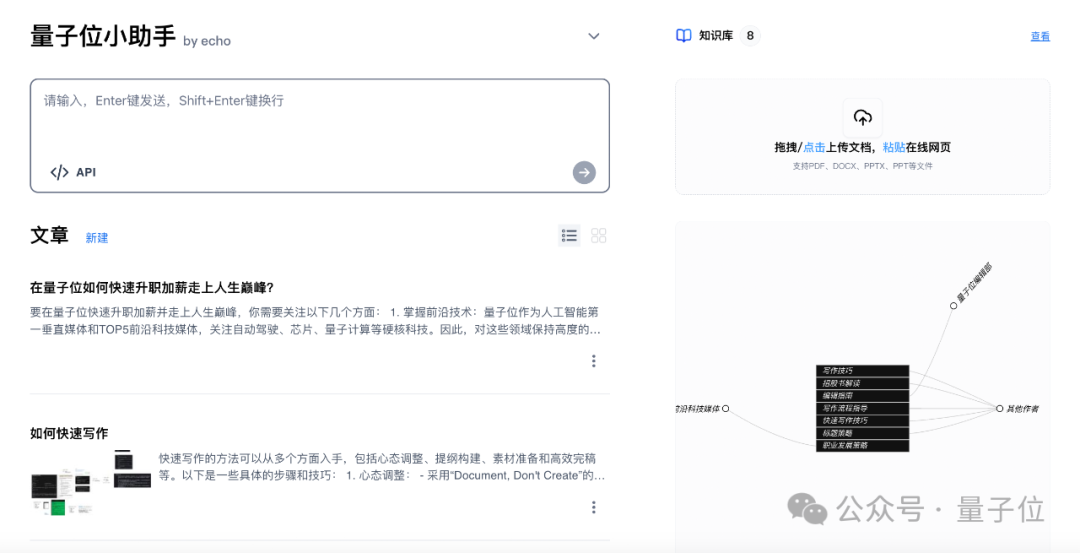
Task: Switch articles to list view
Action: (569, 236)
